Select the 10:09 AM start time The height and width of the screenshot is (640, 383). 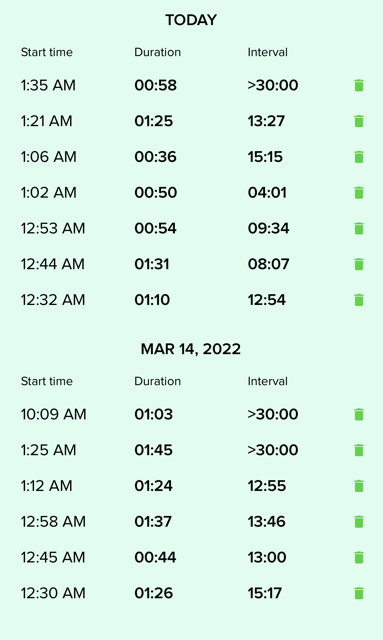point(53,414)
